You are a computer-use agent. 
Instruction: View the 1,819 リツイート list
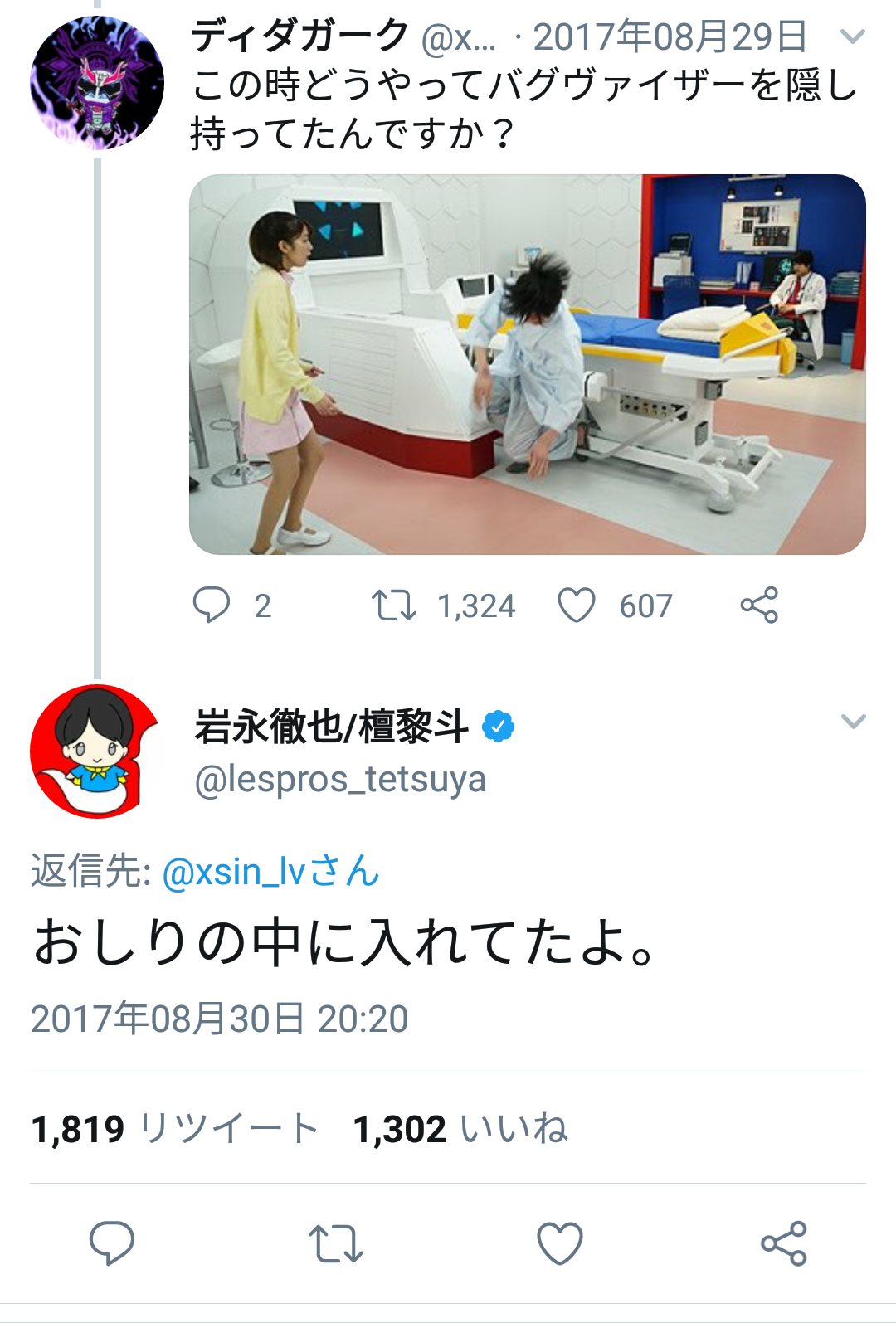174,1129
